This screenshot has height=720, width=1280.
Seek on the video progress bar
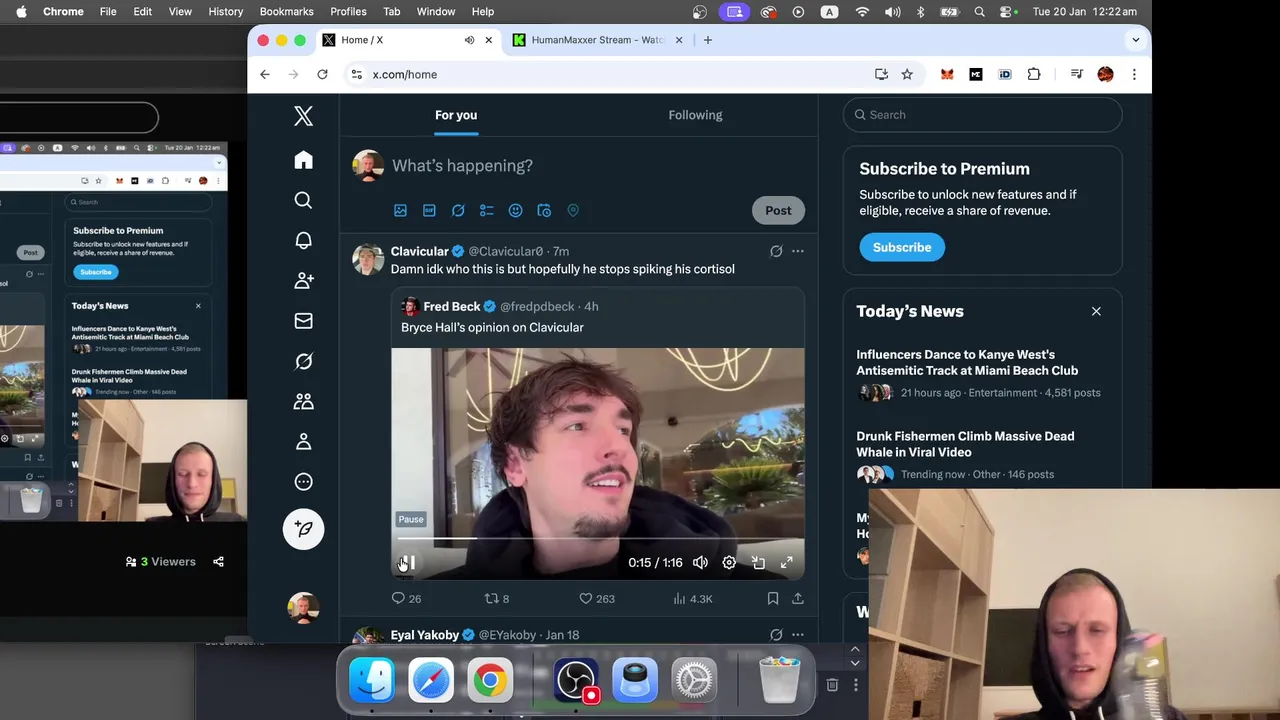click(597, 539)
